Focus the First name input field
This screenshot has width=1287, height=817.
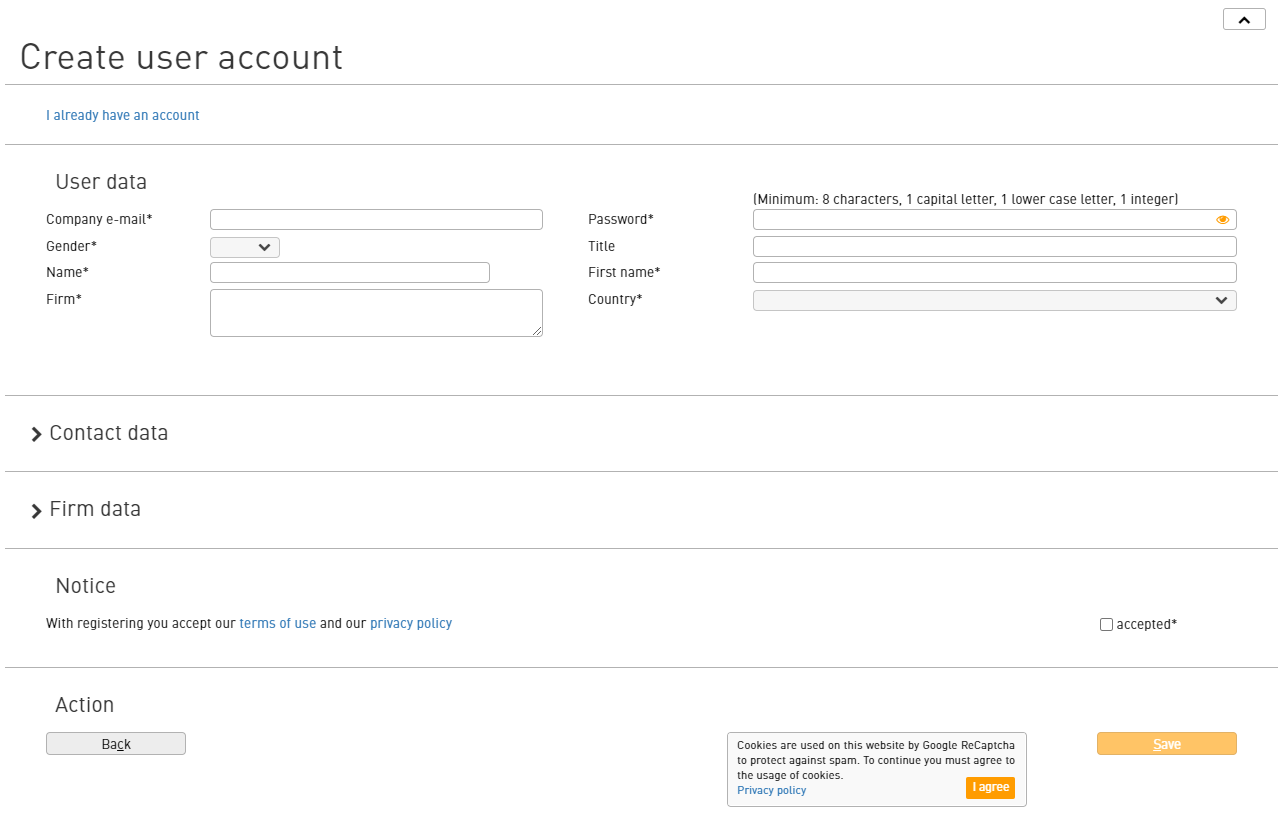coord(994,273)
